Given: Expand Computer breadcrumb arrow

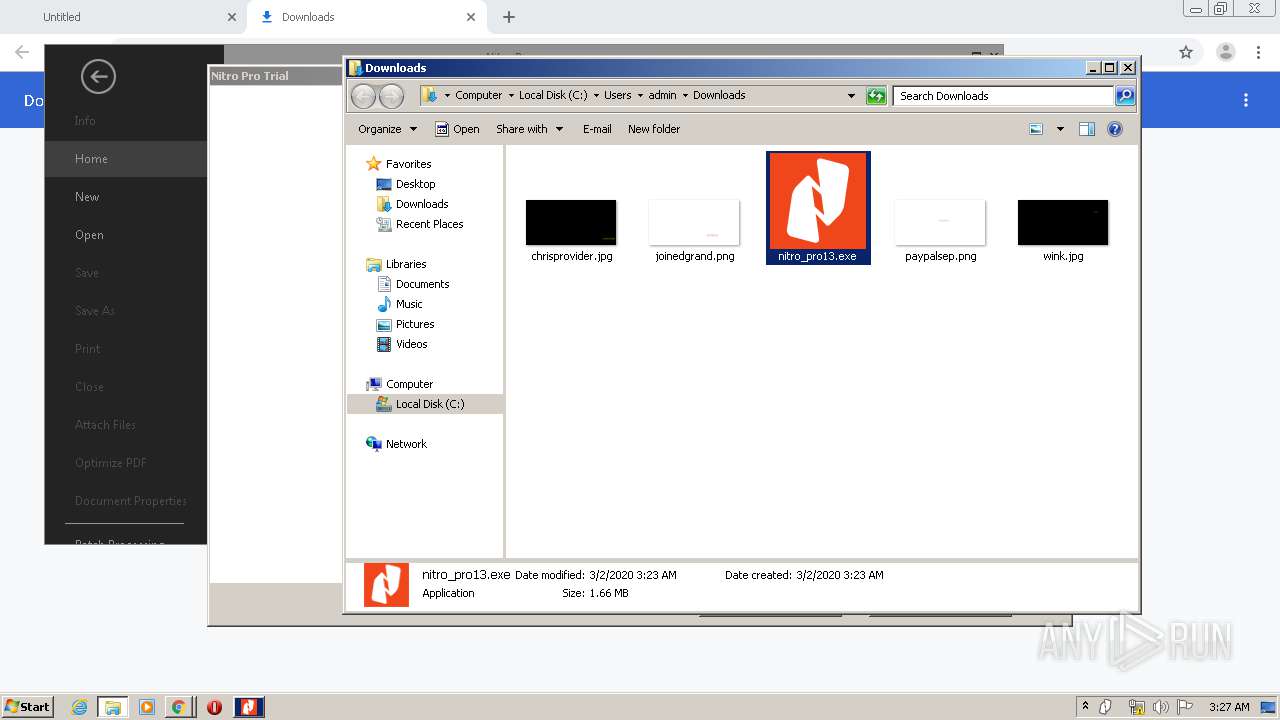Looking at the screenshot, I should 510,96.
